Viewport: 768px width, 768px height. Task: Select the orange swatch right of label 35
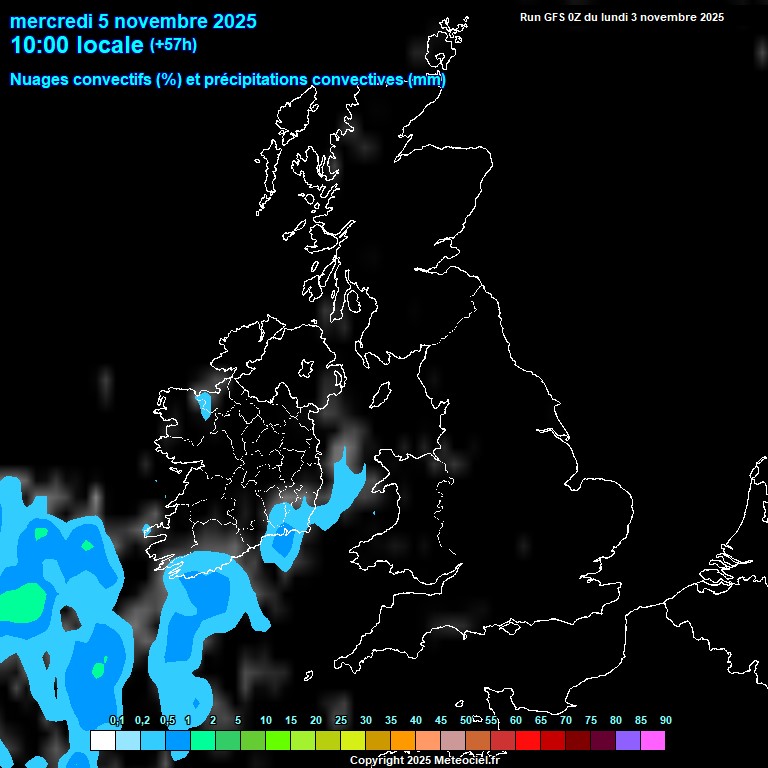[x=402, y=740]
